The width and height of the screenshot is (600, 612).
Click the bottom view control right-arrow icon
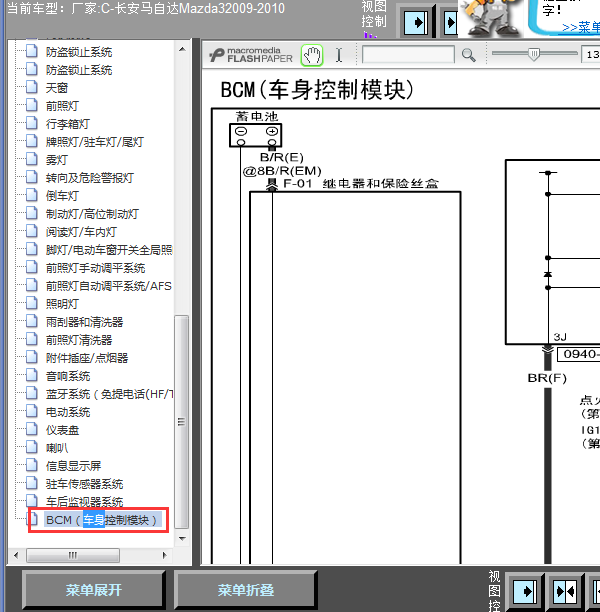(525, 591)
